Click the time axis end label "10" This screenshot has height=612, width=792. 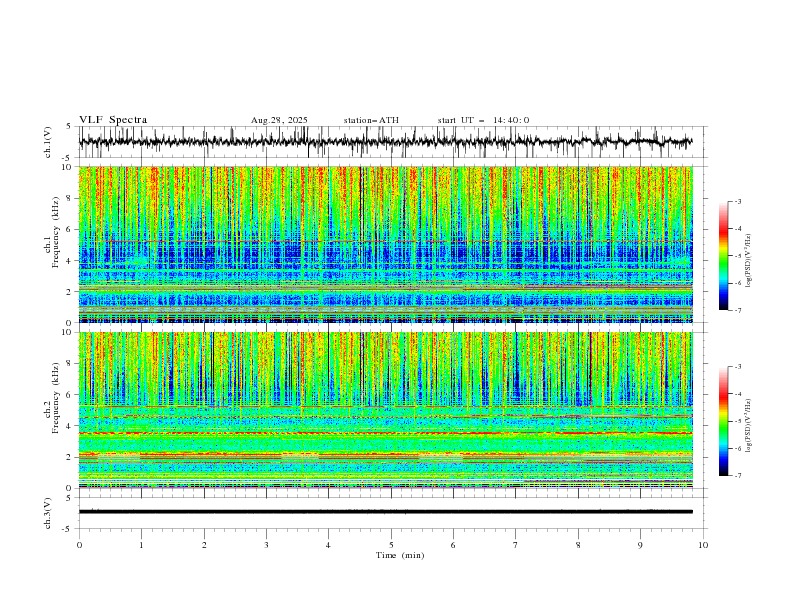click(x=703, y=545)
